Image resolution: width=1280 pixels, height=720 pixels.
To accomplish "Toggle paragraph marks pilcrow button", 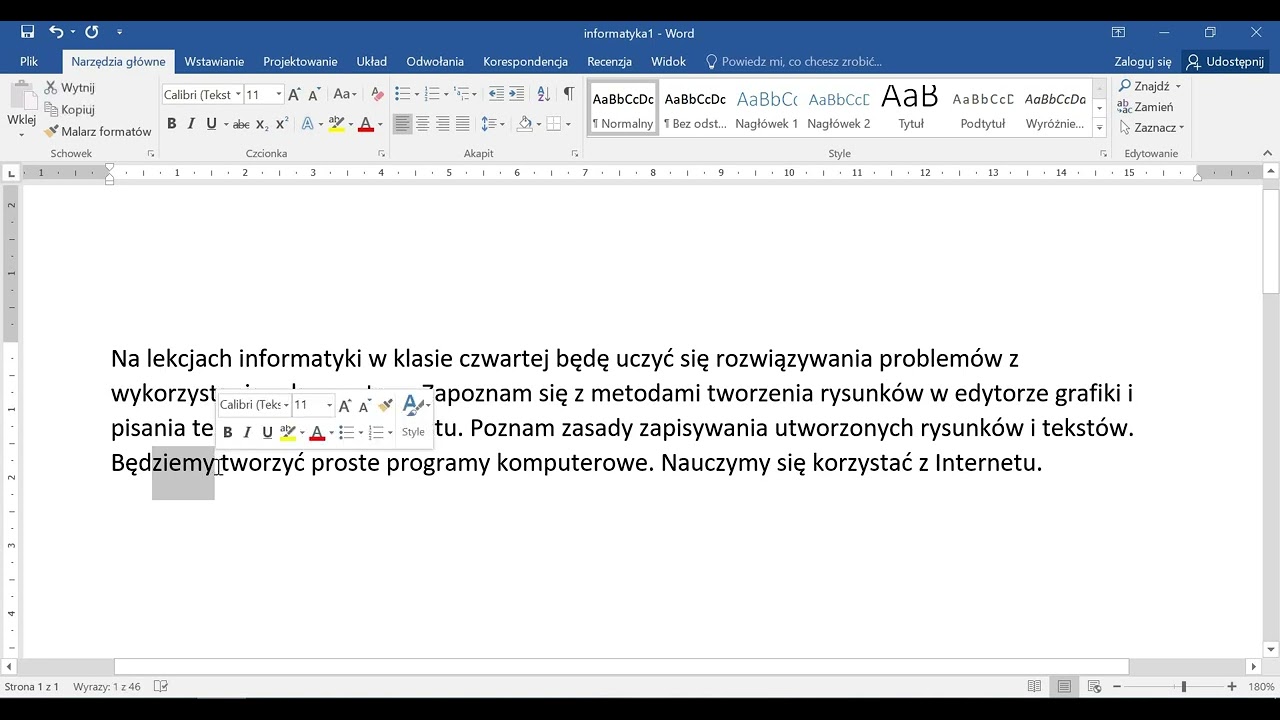I will tap(568, 94).
